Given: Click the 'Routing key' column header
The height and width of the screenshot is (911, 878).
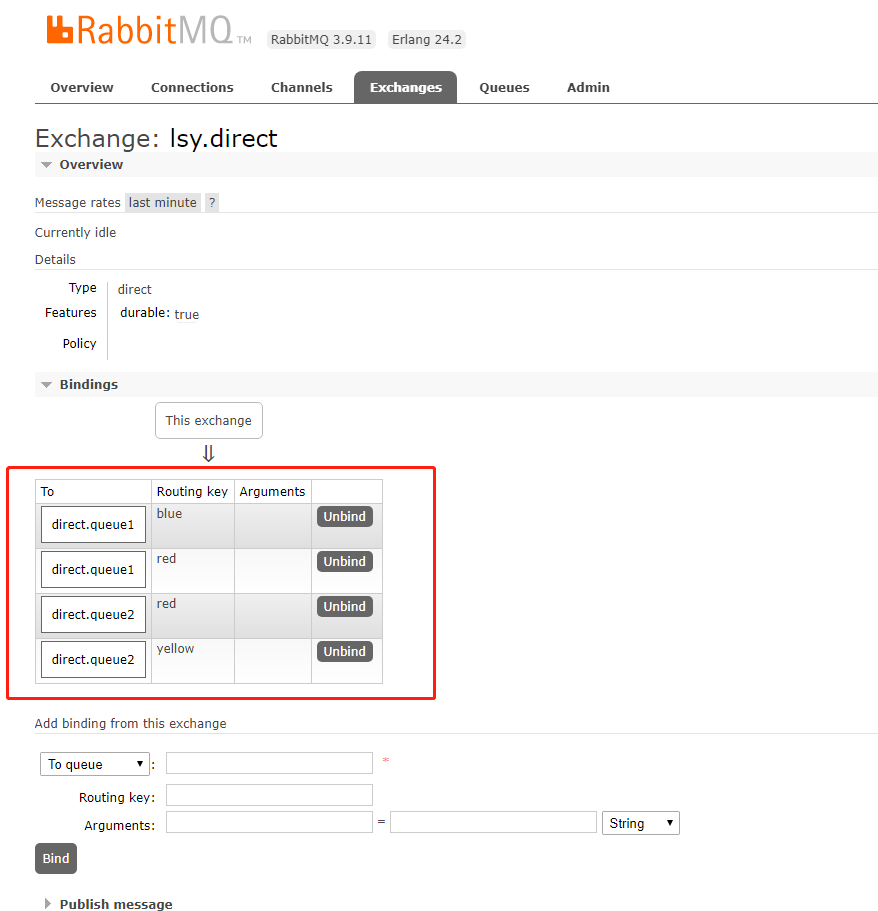Looking at the screenshot, I should (192, 492).
